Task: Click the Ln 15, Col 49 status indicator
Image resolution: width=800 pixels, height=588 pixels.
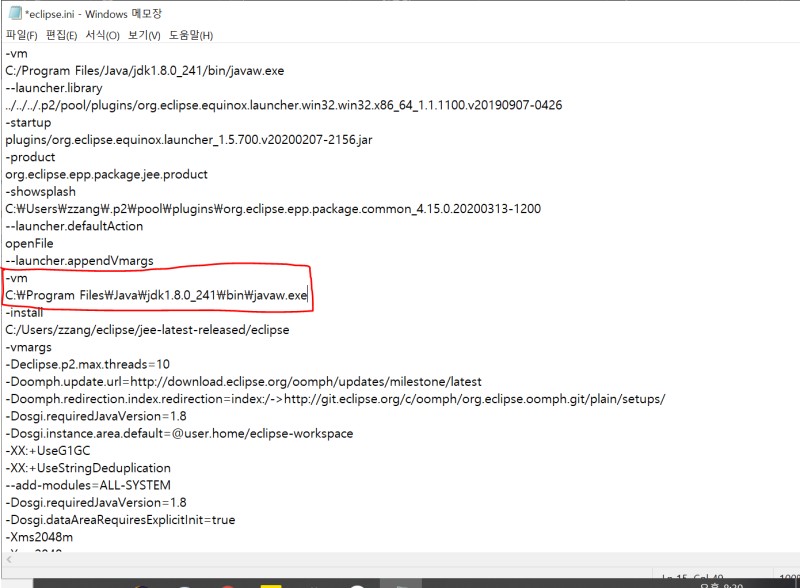Action: [690, 574]
